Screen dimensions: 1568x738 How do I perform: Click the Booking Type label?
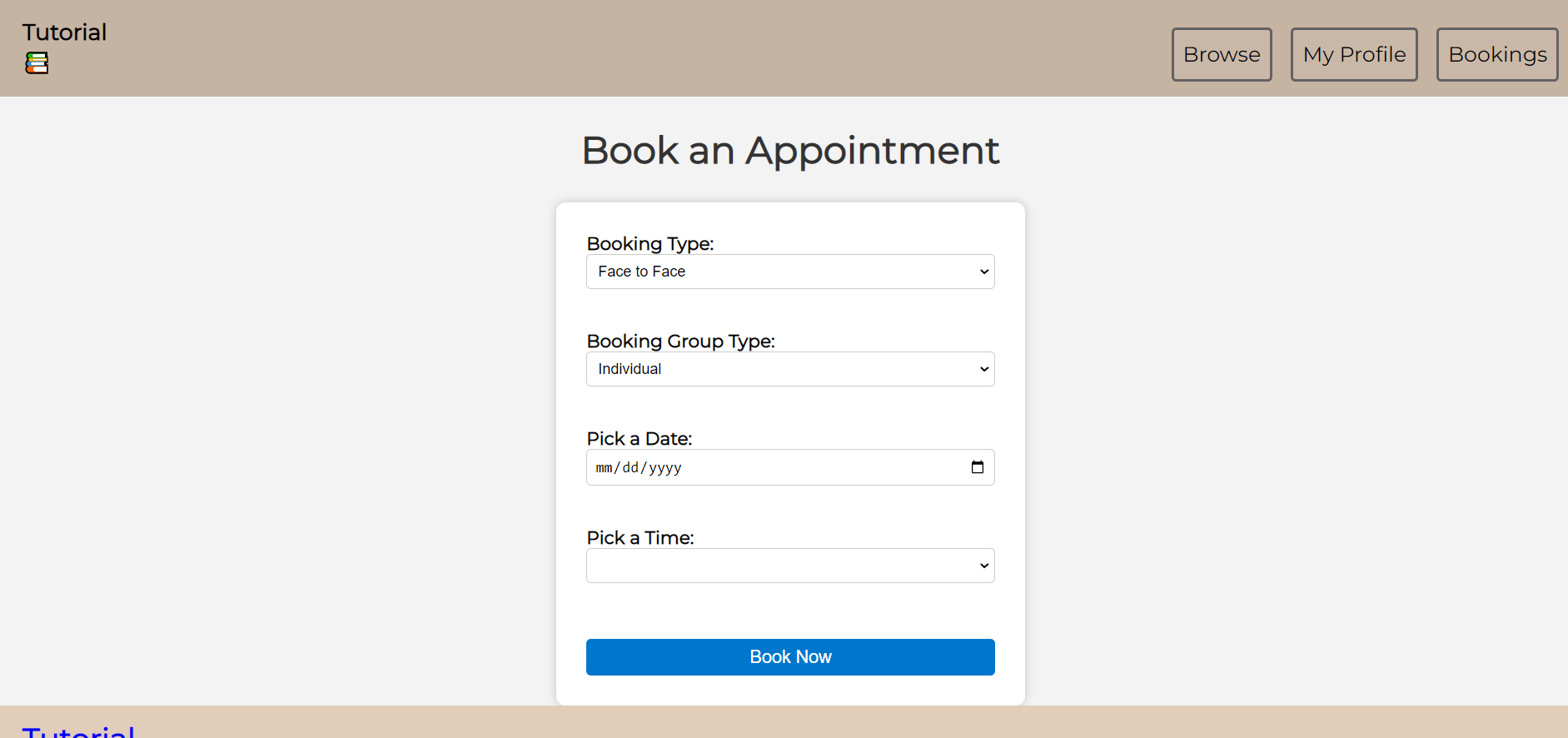pyautogui.click(x=650, y=244)
